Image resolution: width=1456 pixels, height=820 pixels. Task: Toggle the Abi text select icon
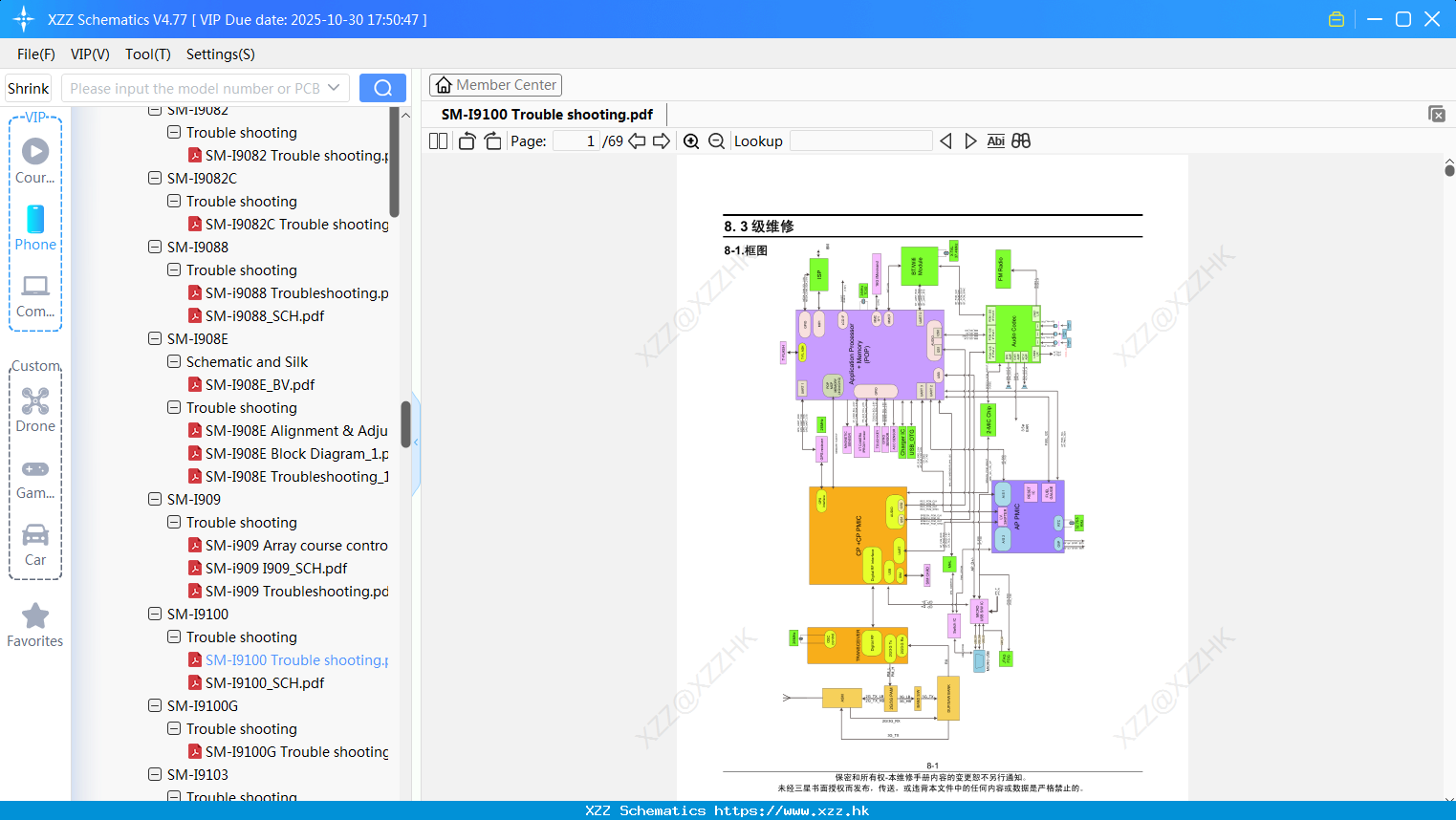click(995, 140)
